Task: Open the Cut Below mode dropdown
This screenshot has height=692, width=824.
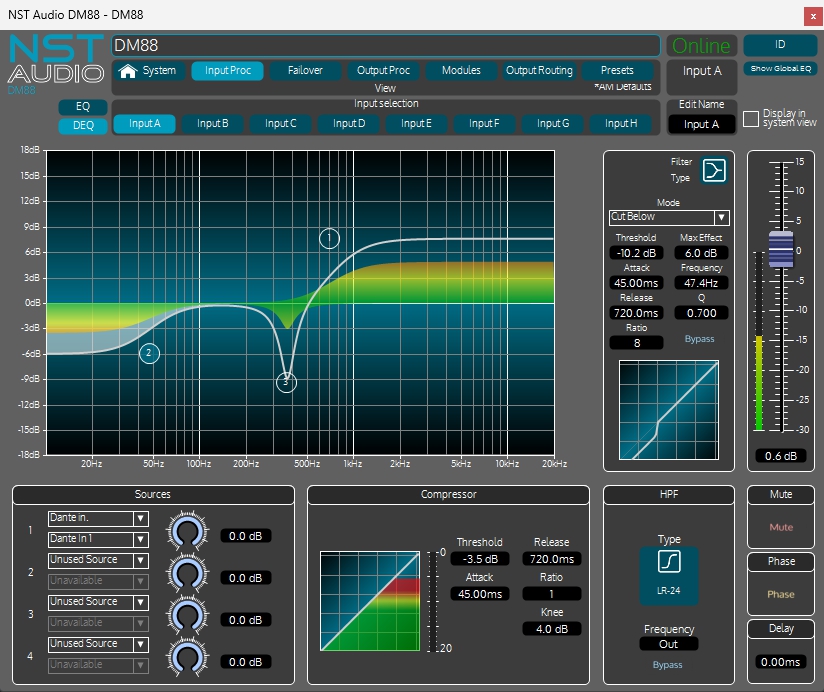Action: [x=722, y=217]
